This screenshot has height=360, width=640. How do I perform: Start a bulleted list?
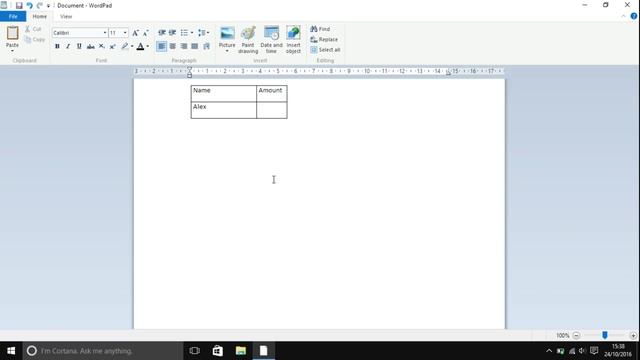pyautogui.click(x=184, y=33)
